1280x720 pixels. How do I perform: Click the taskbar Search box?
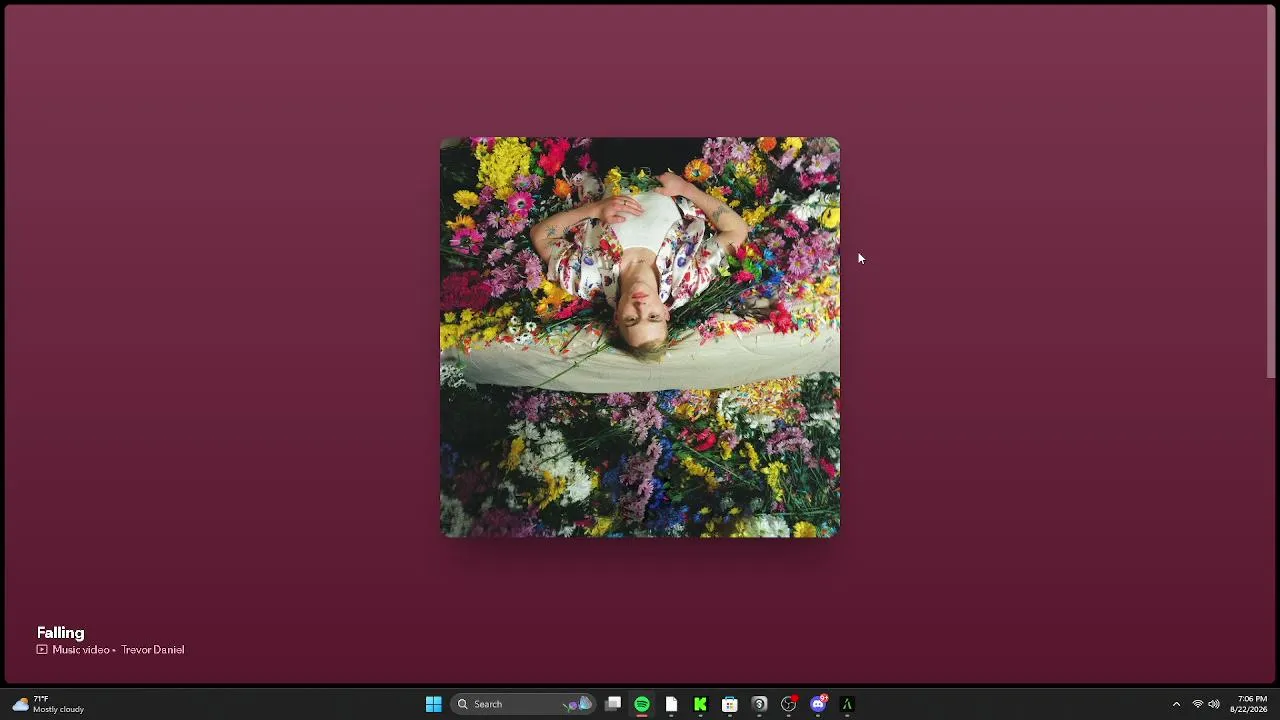click(x=523, y=704)
